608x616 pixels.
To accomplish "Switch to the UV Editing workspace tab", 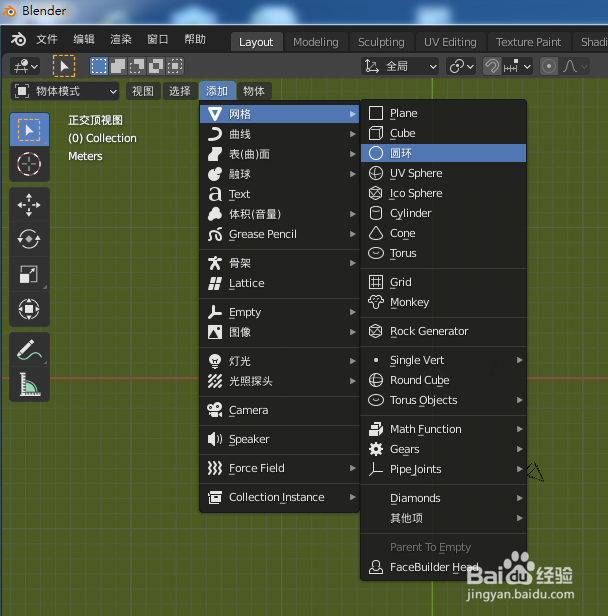I will pyautogui.click(x=450, y=42).
